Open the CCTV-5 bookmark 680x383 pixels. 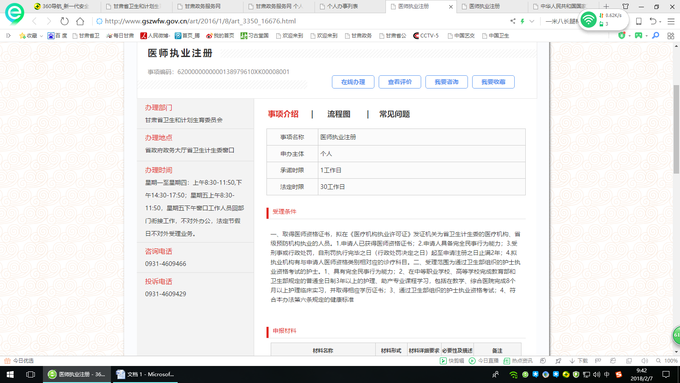426,36
